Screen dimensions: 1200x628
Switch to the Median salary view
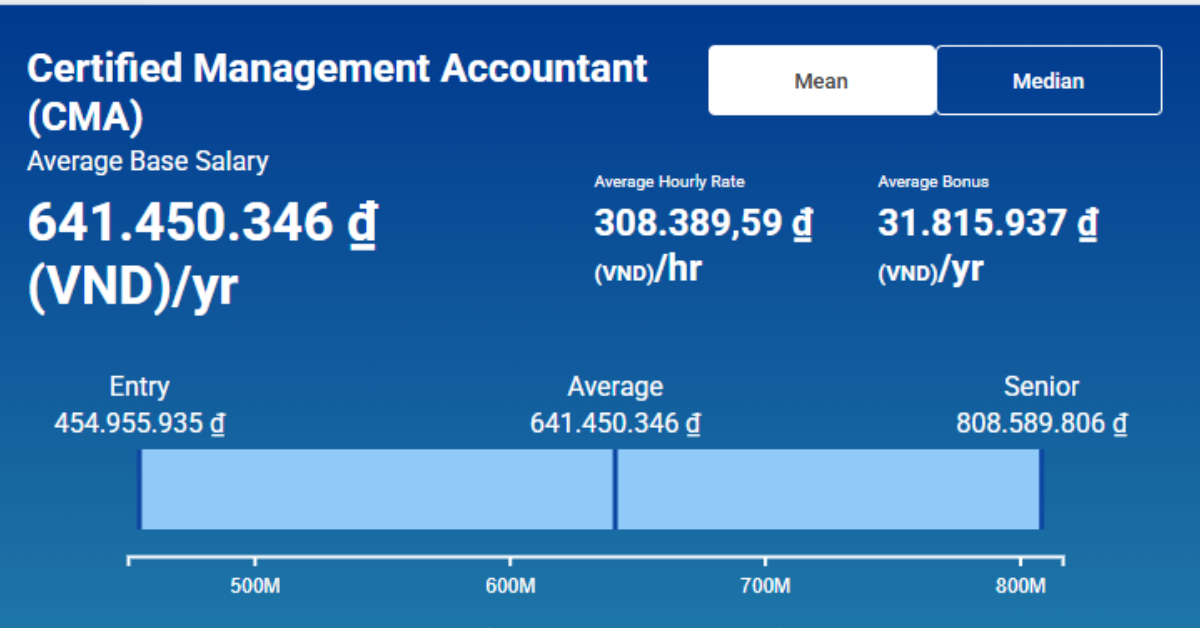(x=1048, y=81)
